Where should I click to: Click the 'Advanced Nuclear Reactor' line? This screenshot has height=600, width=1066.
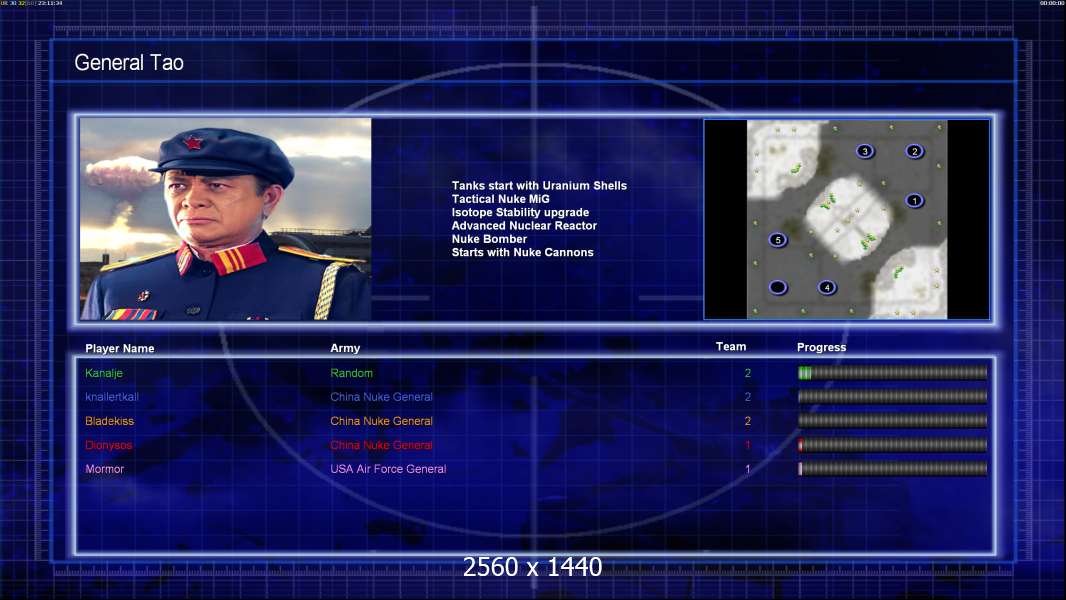[x=524, y=226]
